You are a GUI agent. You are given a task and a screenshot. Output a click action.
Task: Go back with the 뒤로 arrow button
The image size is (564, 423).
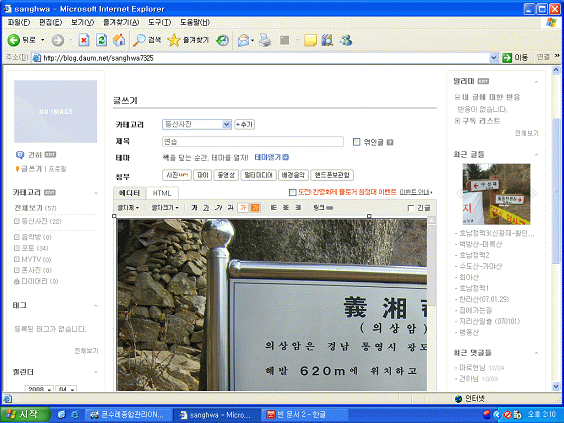tap(22, 40)
